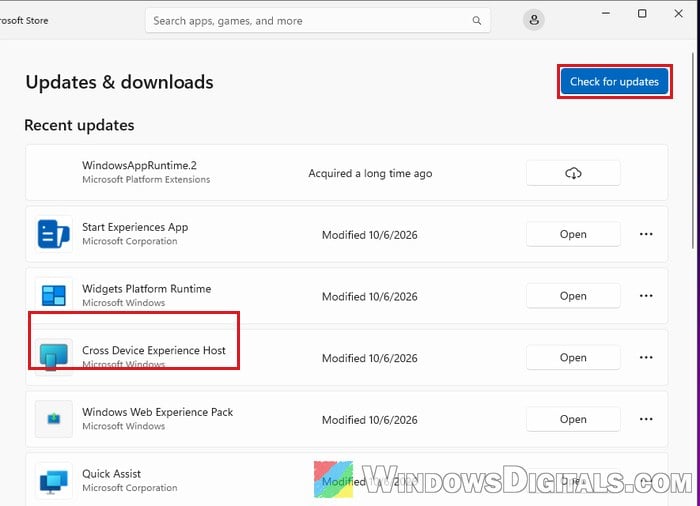700x506 pixels.
Task: Click the search magnifier icon
Action: click(x=476, y=21)
